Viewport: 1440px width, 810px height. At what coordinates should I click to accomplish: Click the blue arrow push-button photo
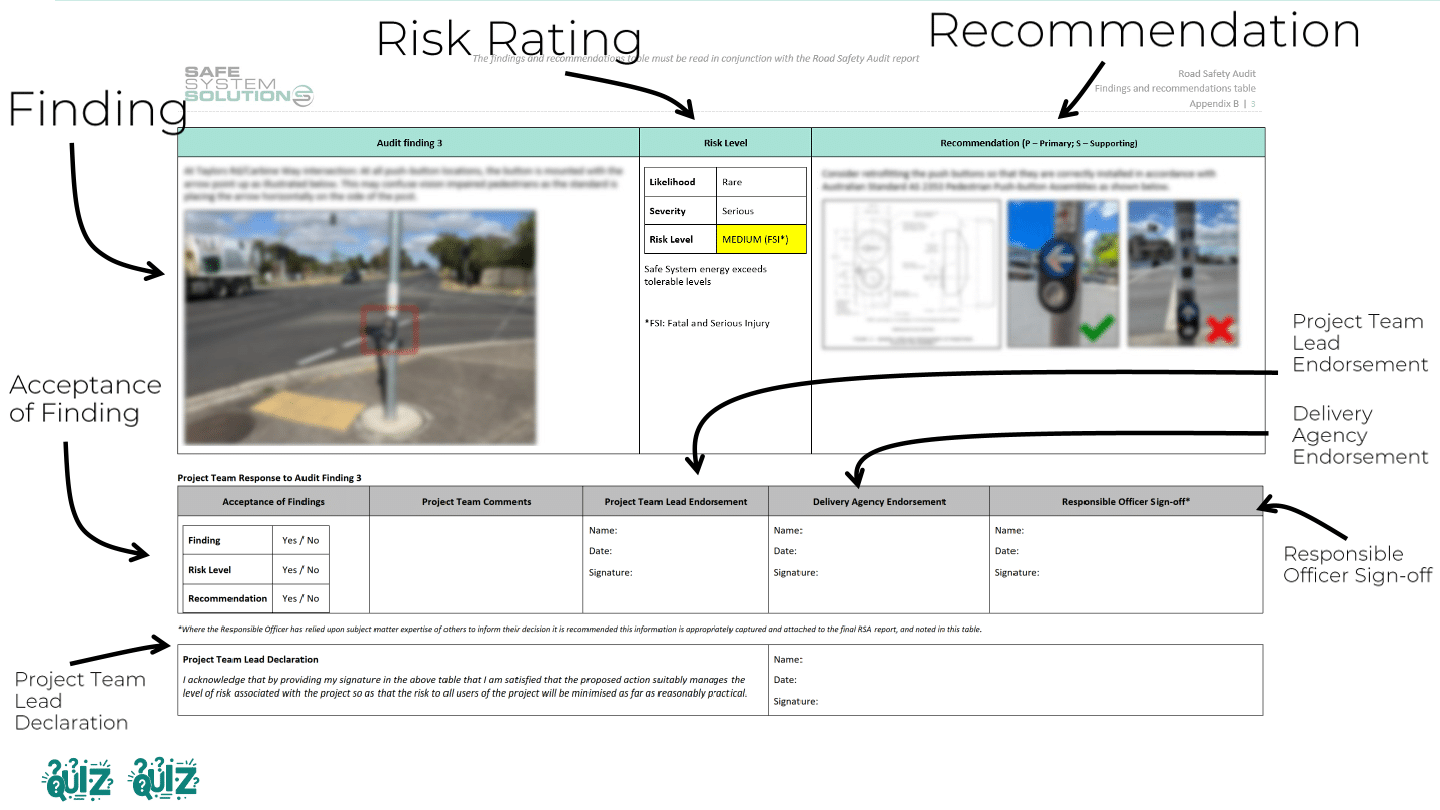(x=1060, y=273)
